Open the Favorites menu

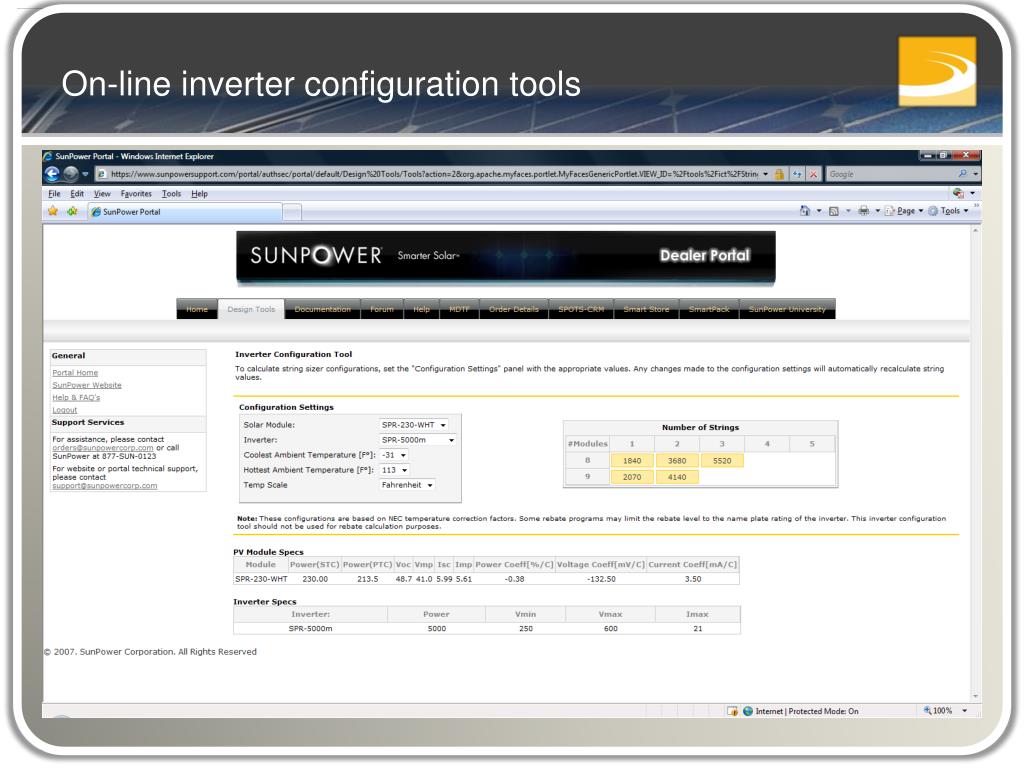tap(136, 194)
